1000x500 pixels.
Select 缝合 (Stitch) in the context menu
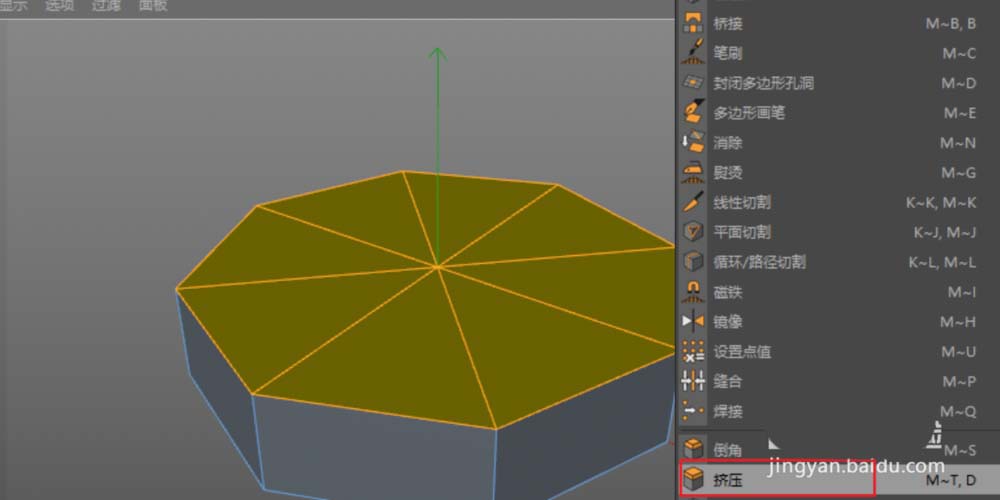tap(727, 381)
